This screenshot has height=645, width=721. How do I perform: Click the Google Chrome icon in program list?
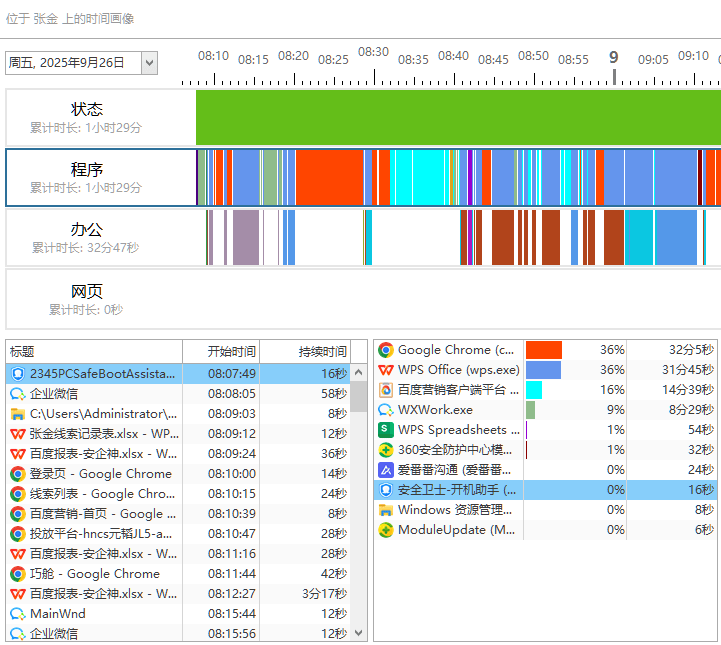point(385,350)
